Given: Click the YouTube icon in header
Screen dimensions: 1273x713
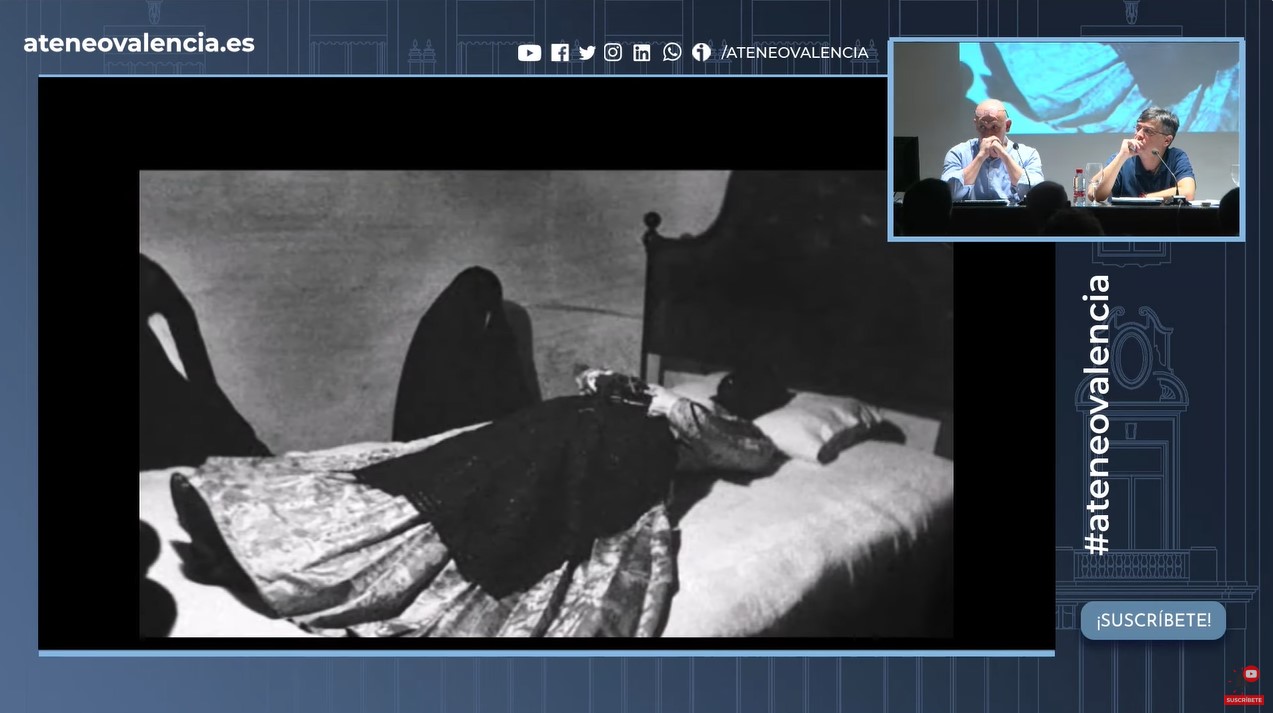Looking at the screenshot, I should (529, 53).
